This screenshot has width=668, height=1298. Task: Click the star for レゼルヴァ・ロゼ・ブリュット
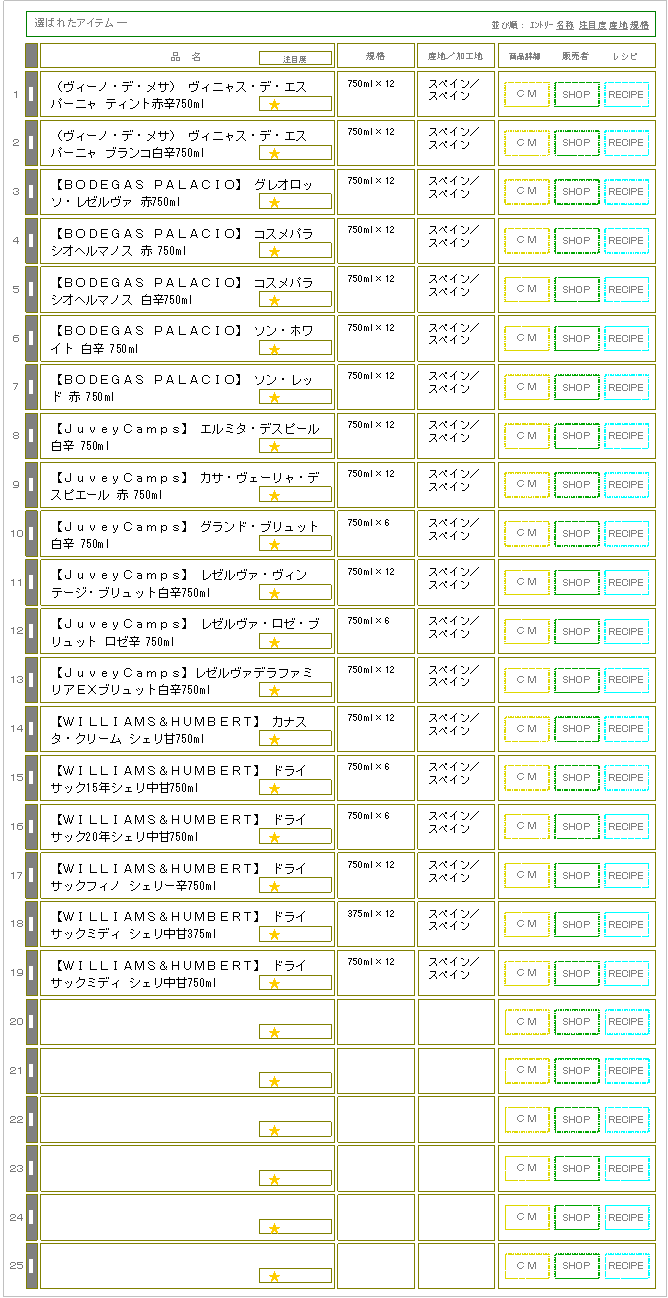pyautogui.click(x=274, y=642)
